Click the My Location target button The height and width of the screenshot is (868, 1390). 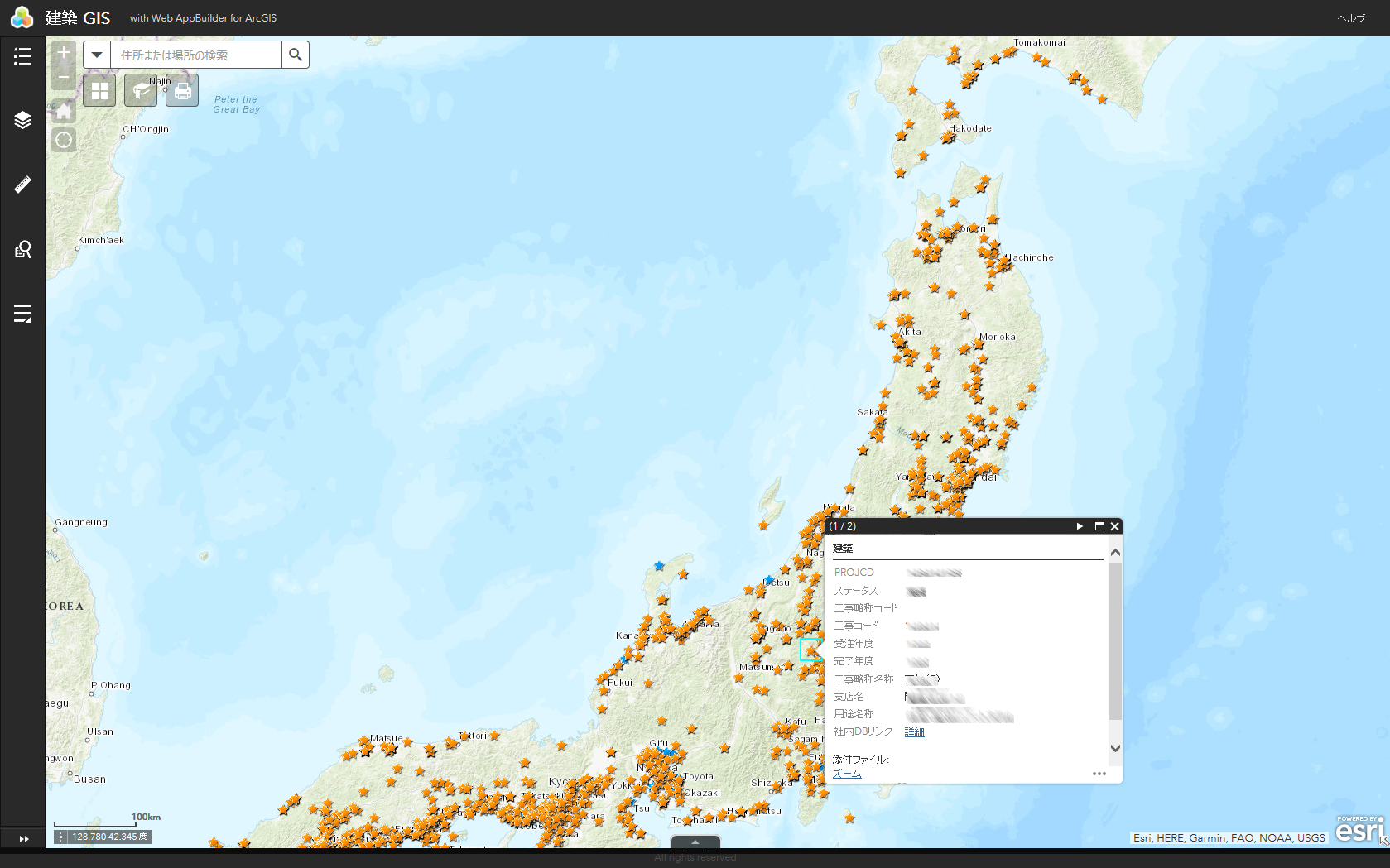pos(64,140)
